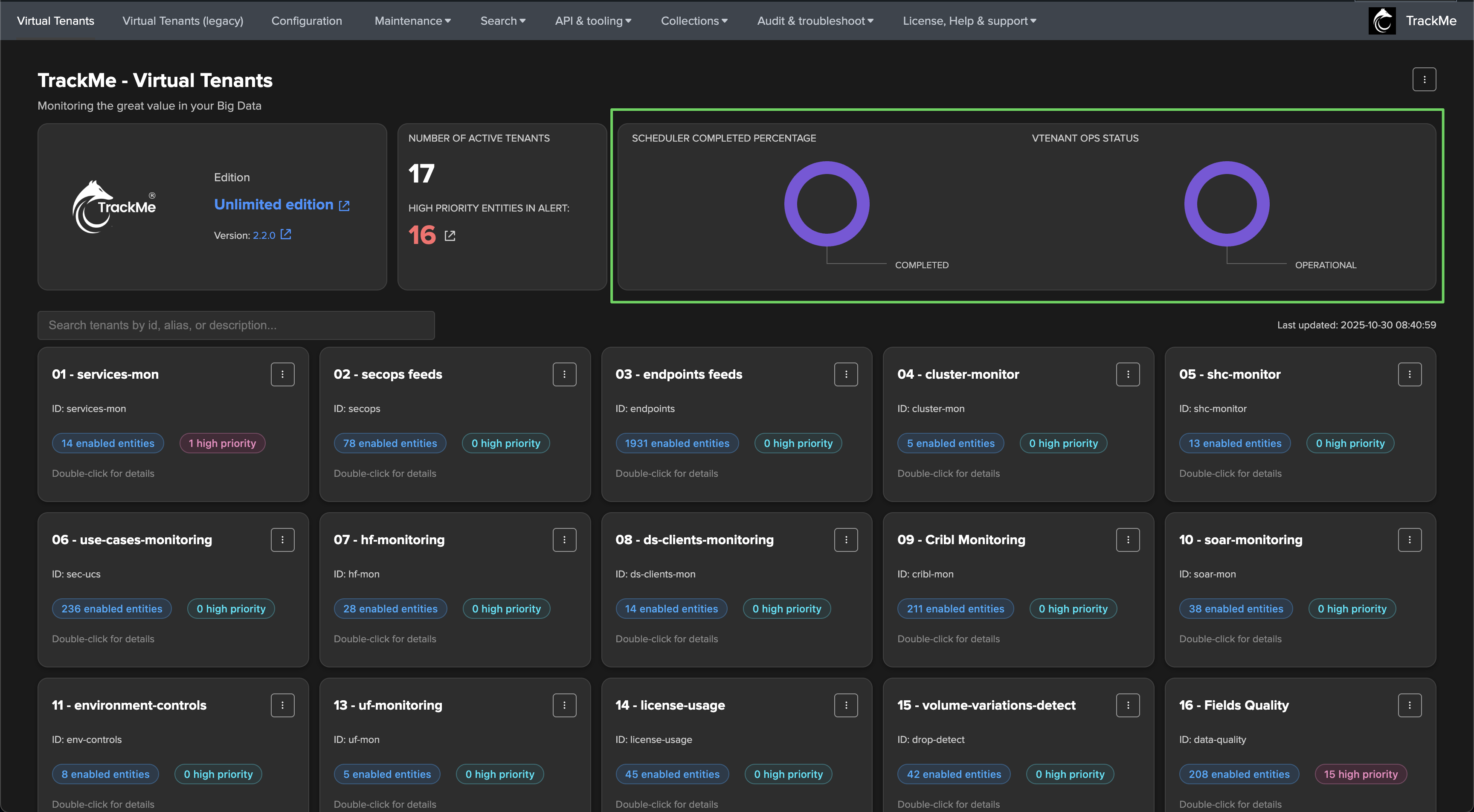1474x812 pixels.
Task: Open kebab menu on 01 - services-mon card
Action: coord(282,374)
